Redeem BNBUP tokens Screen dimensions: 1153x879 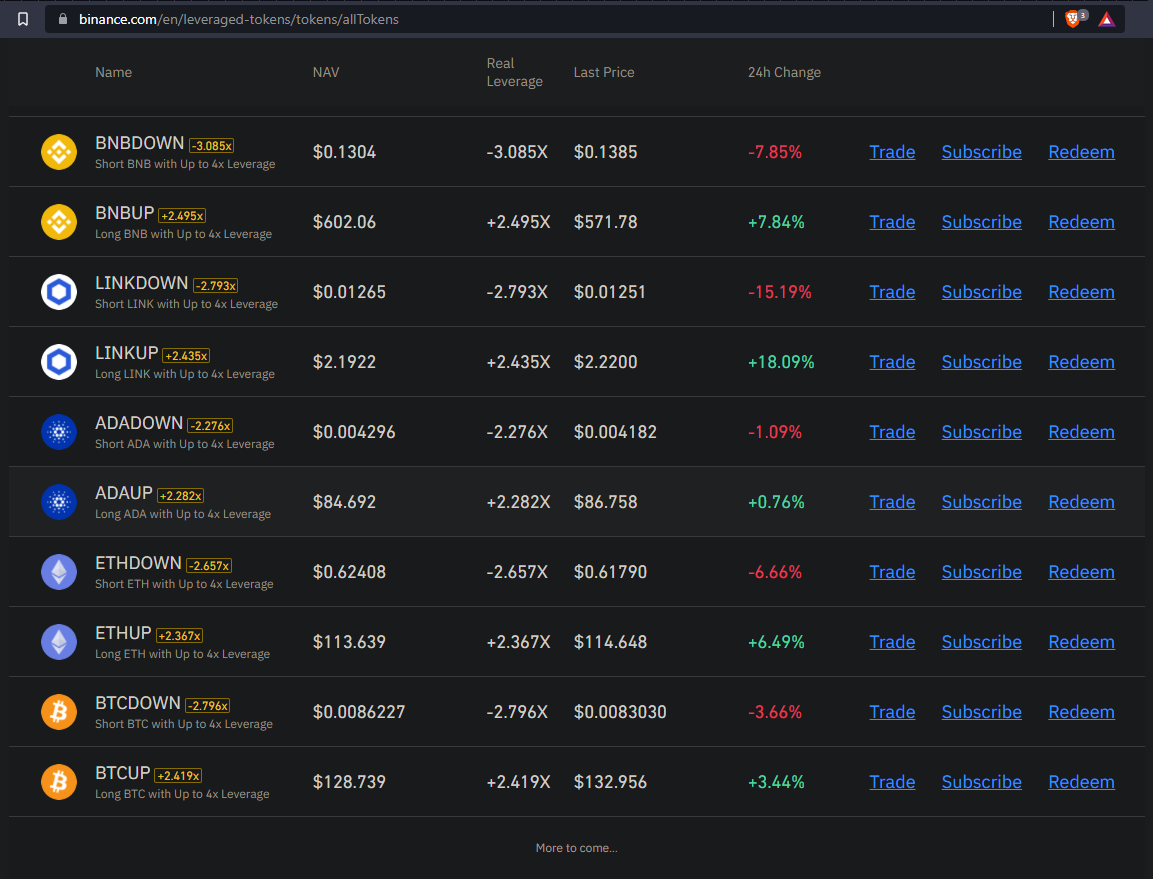(1081, 222)
